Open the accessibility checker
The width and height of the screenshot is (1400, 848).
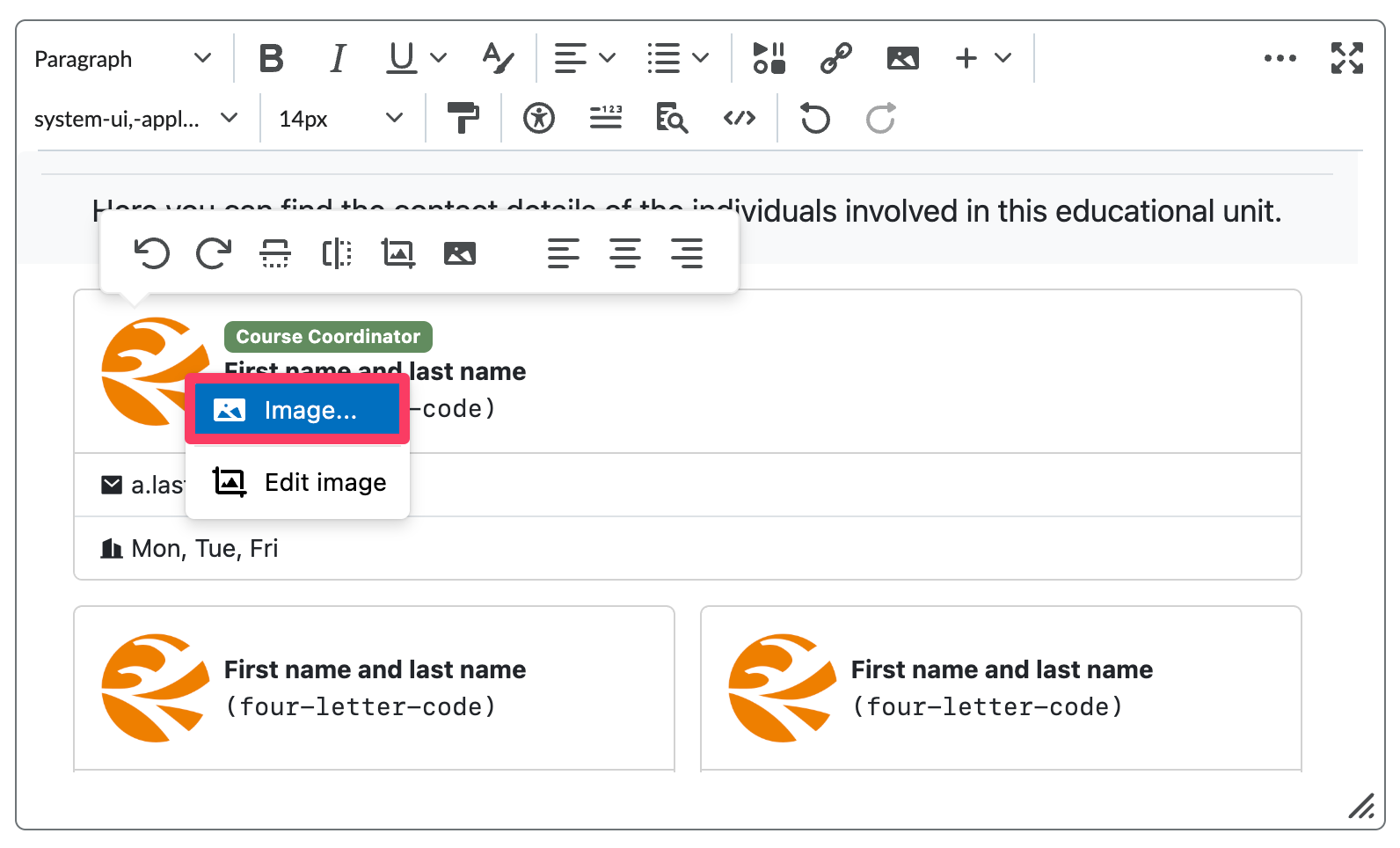538,119
